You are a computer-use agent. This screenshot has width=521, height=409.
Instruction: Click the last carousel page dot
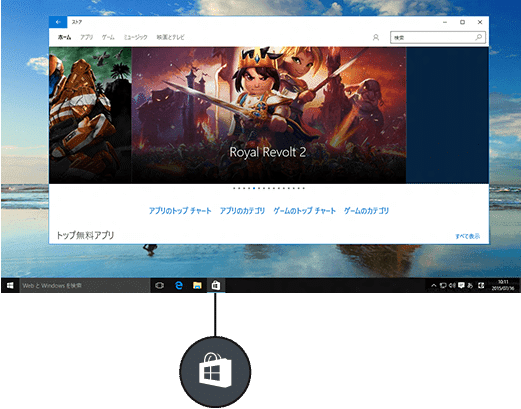coord(304,188)
